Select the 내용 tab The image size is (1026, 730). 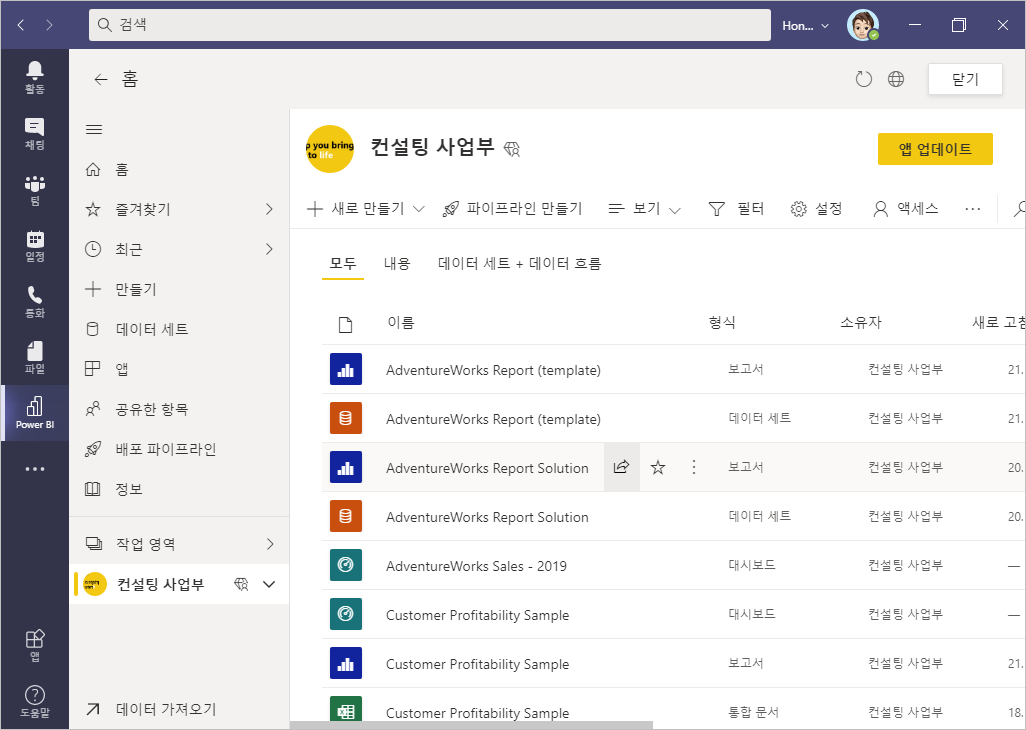click(397, 264)
